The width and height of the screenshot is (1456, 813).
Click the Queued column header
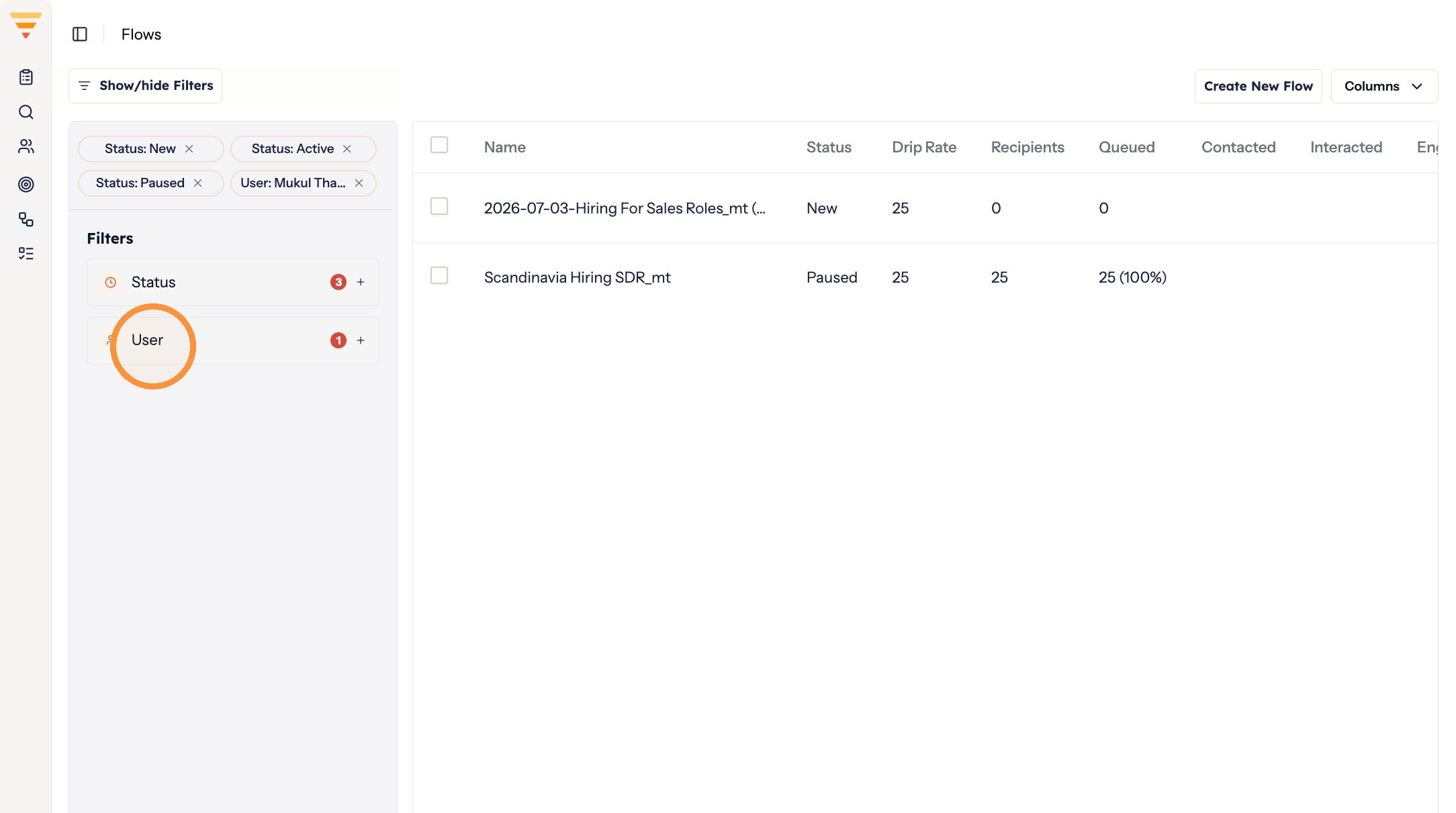[1126, 147]
